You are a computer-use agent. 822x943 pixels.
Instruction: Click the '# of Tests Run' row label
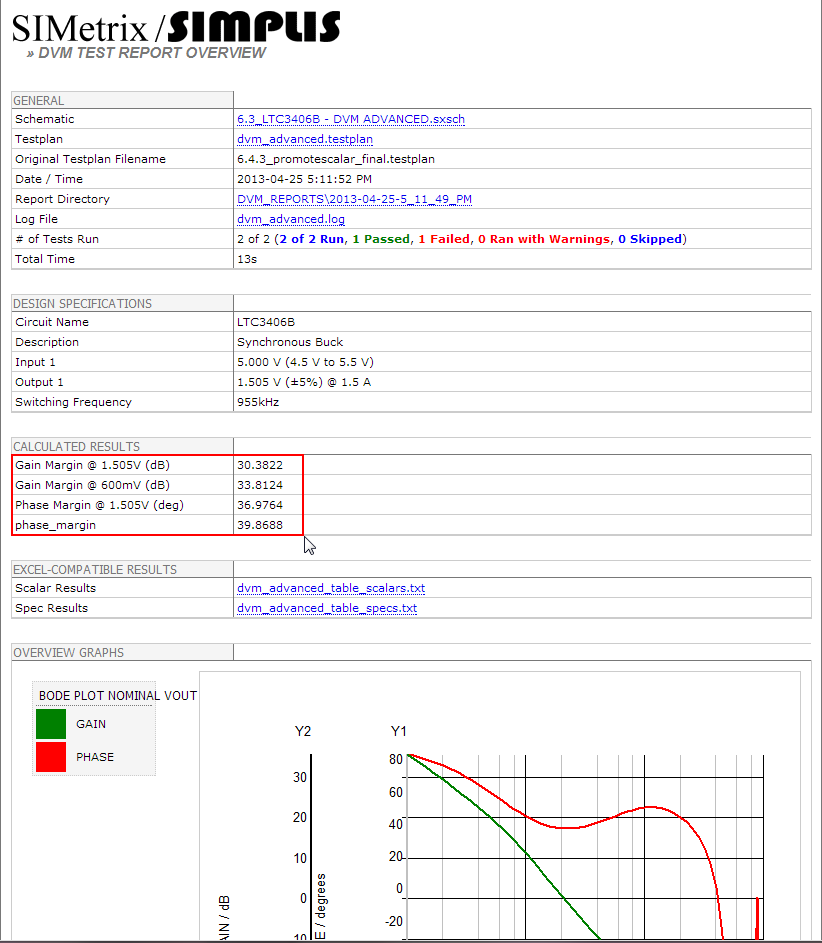click(x=57, y=239)
